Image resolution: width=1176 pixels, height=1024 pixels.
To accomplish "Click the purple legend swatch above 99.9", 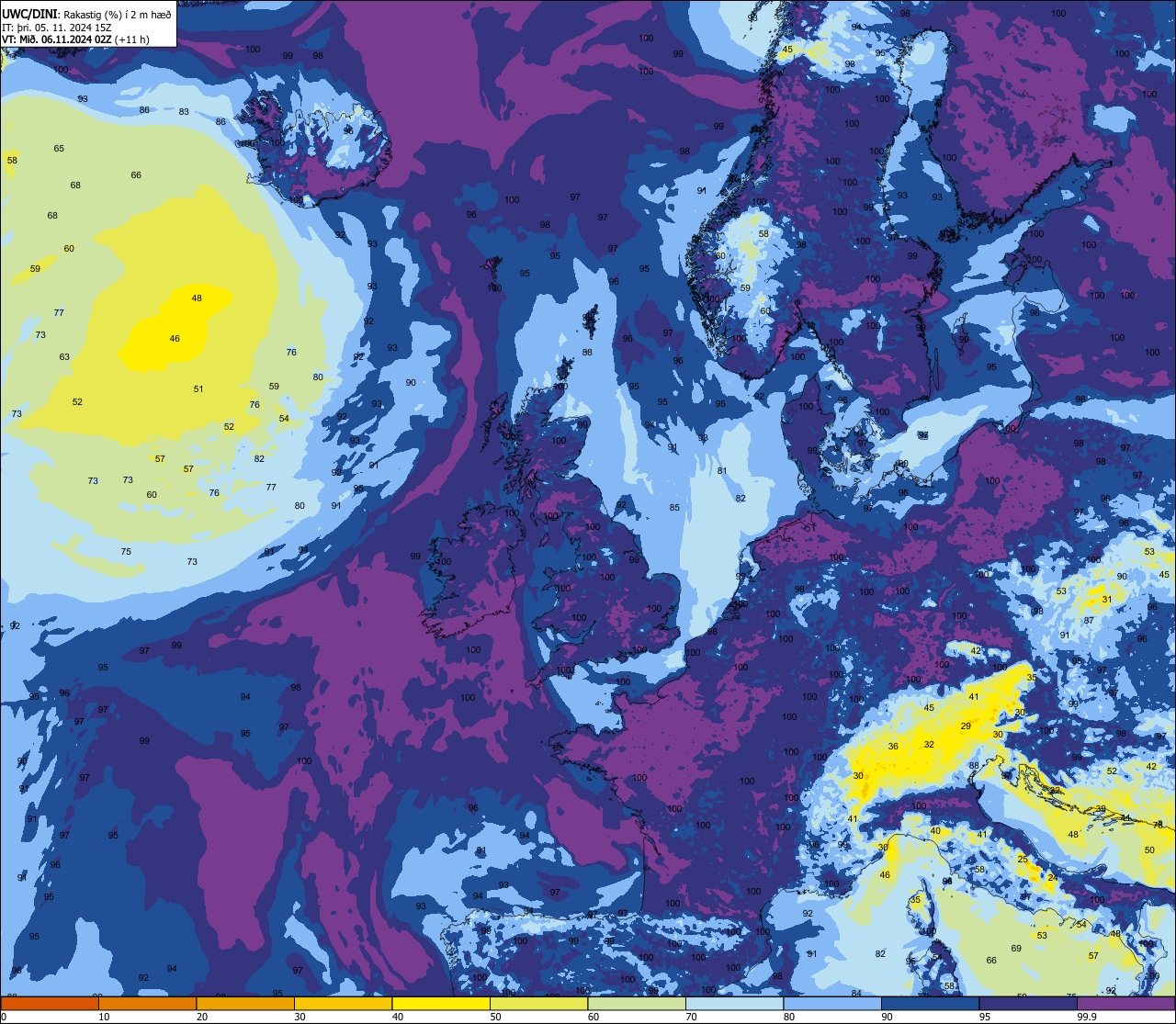I will [x=1126, y=1004].
